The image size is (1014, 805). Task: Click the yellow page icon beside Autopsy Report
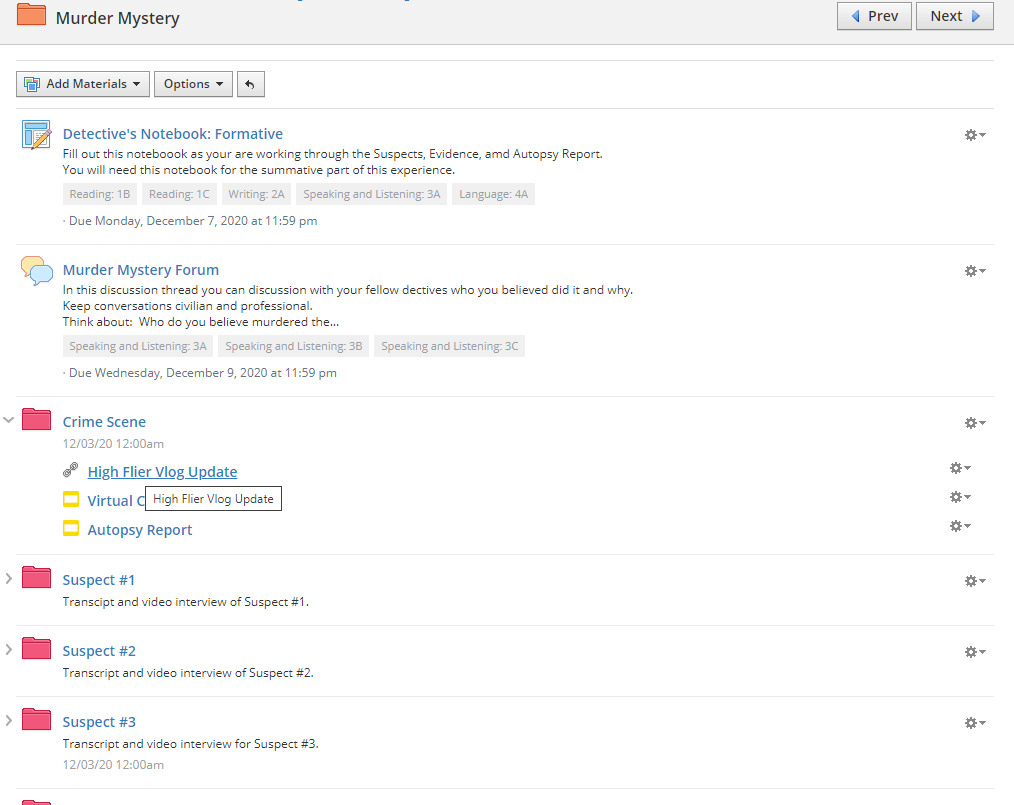[71, 528]
